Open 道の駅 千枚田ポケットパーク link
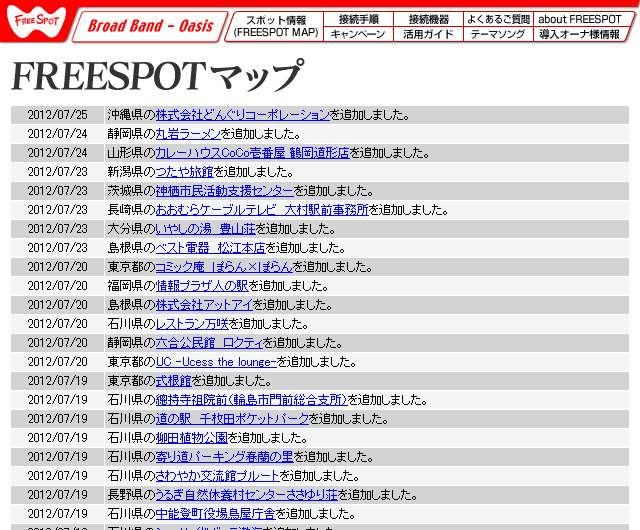Screen dimensions: 640x530 (232, 419)
